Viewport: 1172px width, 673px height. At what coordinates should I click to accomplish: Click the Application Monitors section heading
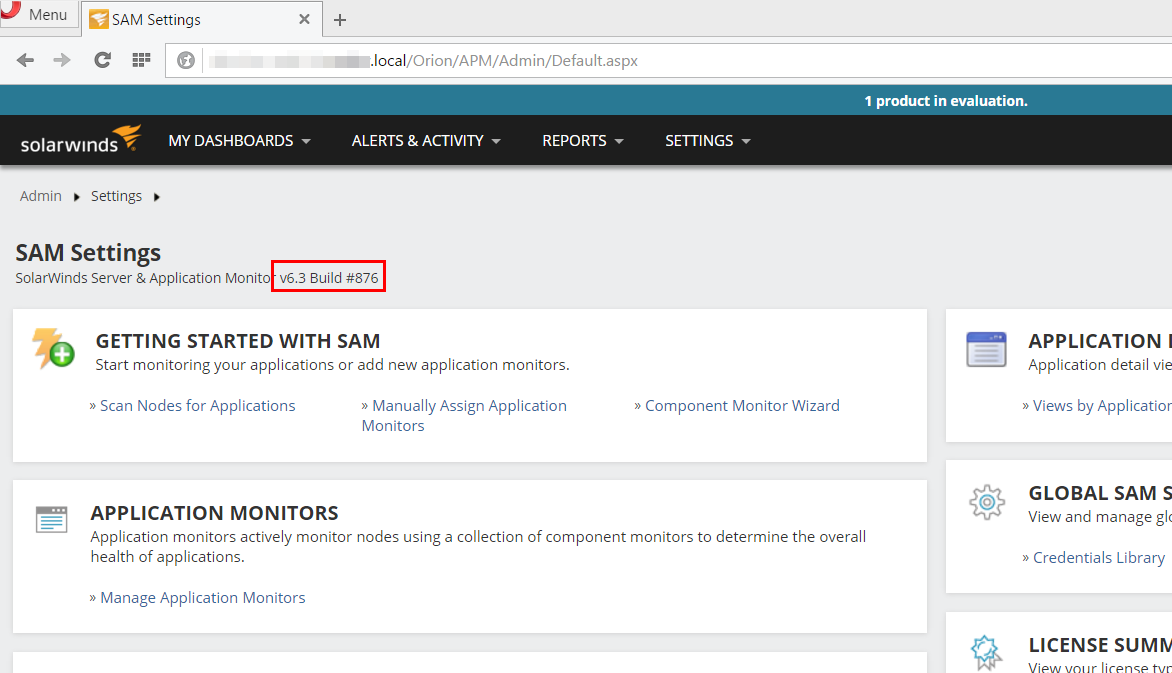pyautogui.click(x=215, y=513)
